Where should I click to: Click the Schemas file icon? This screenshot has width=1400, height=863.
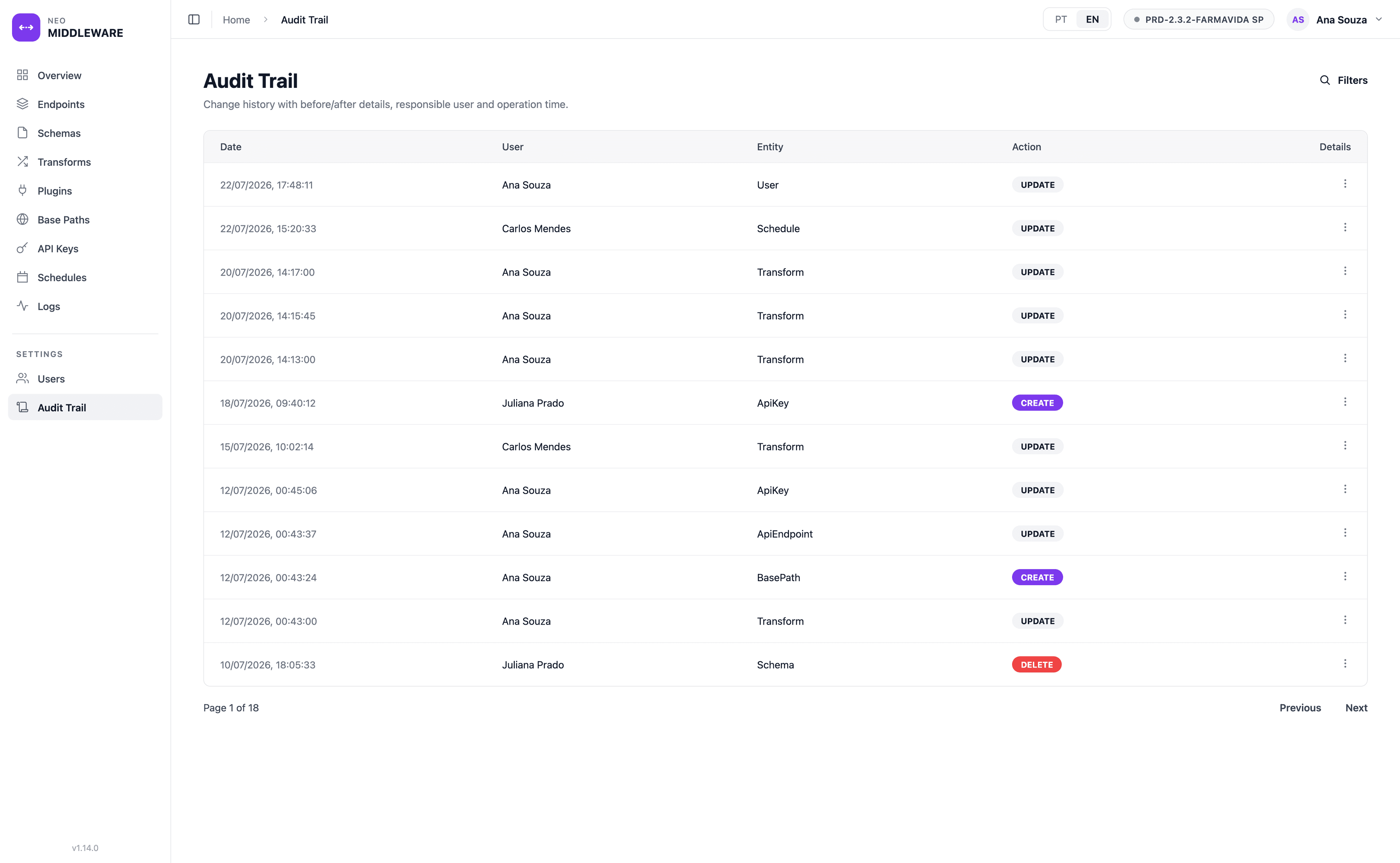click(22, 133)
